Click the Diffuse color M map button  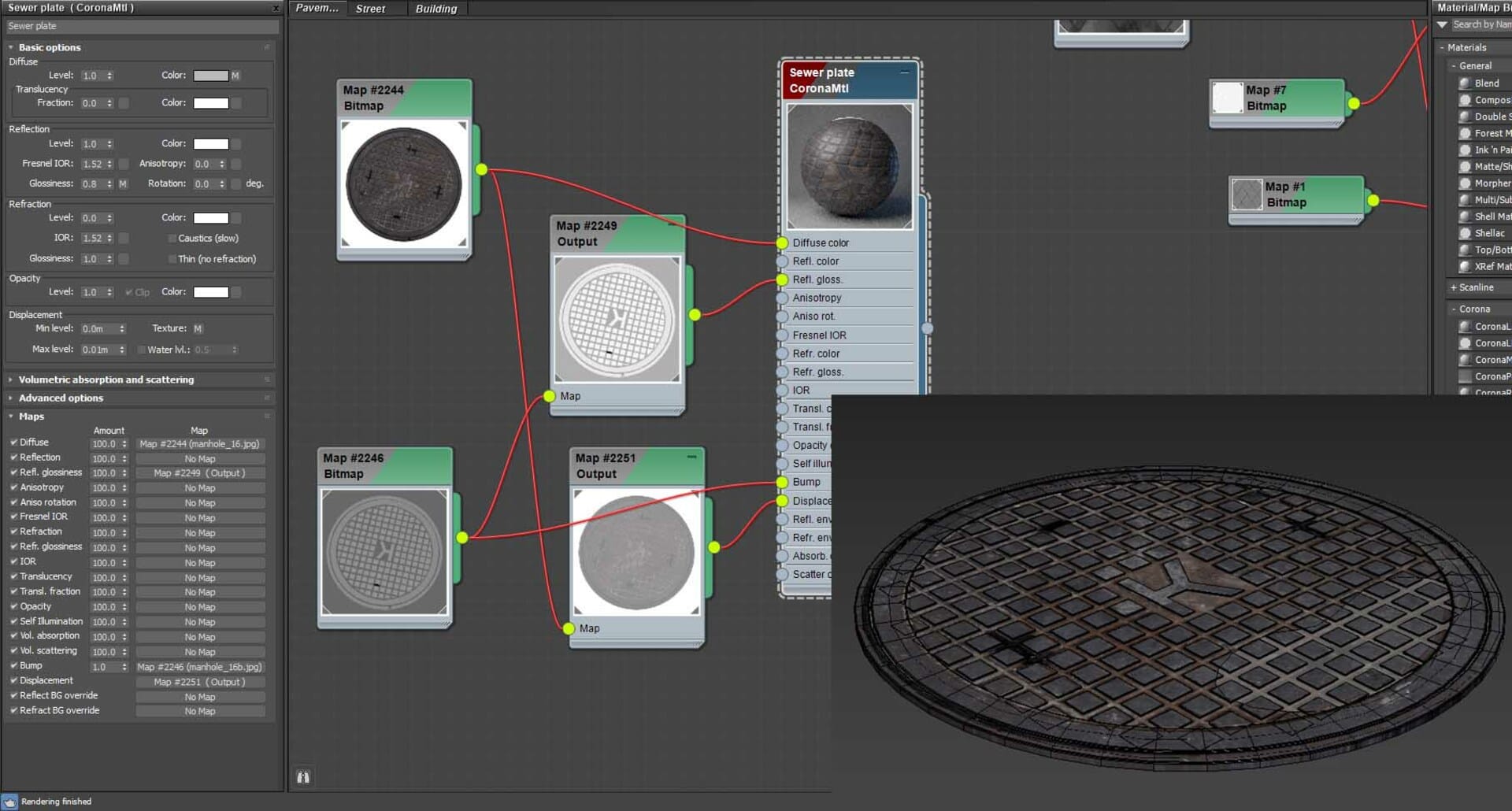pyautogui.click(x=235, y=76)
